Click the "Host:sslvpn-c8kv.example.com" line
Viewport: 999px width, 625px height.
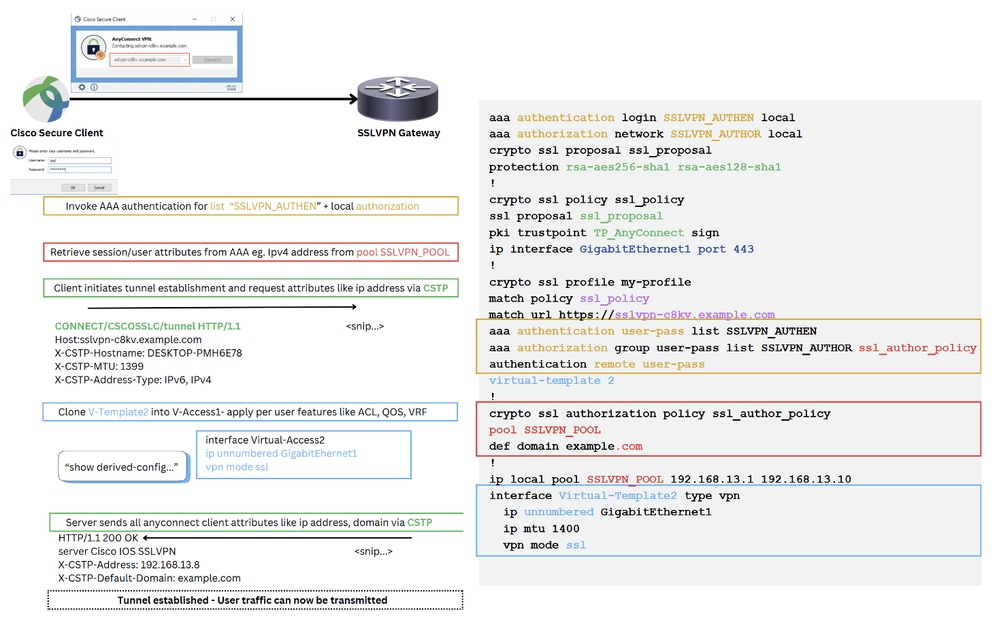coord(128,340)
